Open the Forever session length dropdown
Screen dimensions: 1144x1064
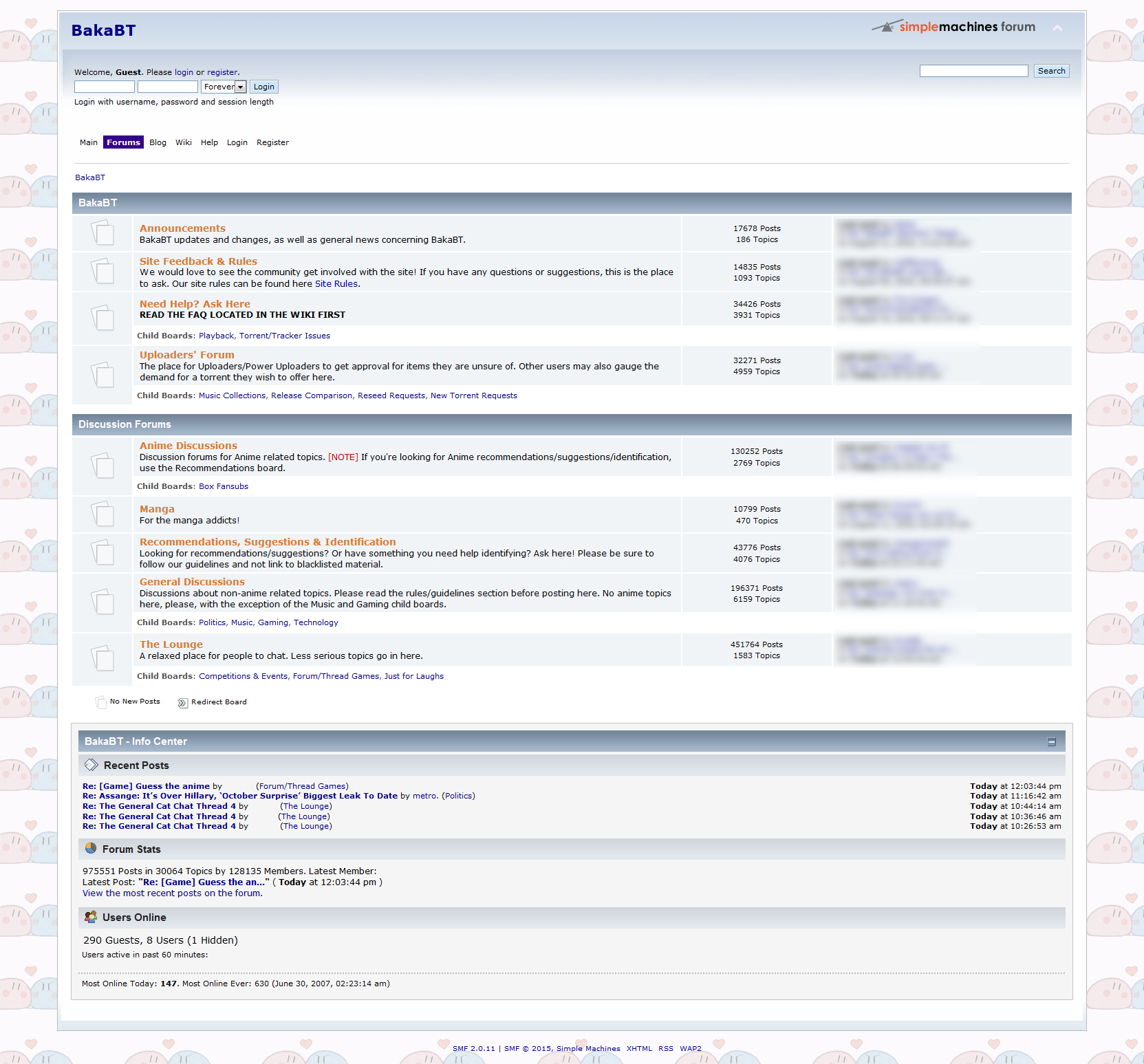224,87
